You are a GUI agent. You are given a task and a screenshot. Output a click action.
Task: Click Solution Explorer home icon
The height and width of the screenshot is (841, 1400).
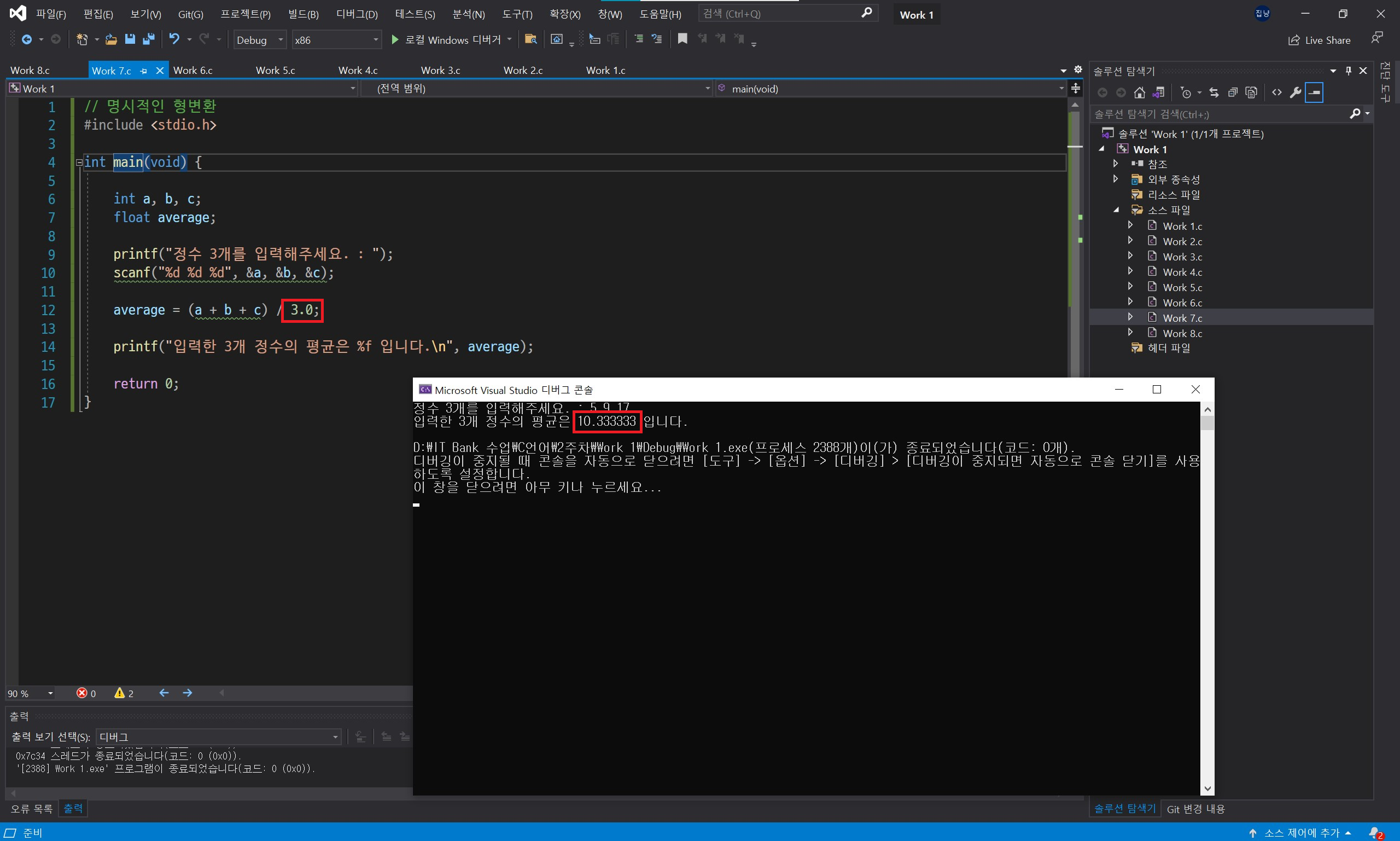[1140, 92]
